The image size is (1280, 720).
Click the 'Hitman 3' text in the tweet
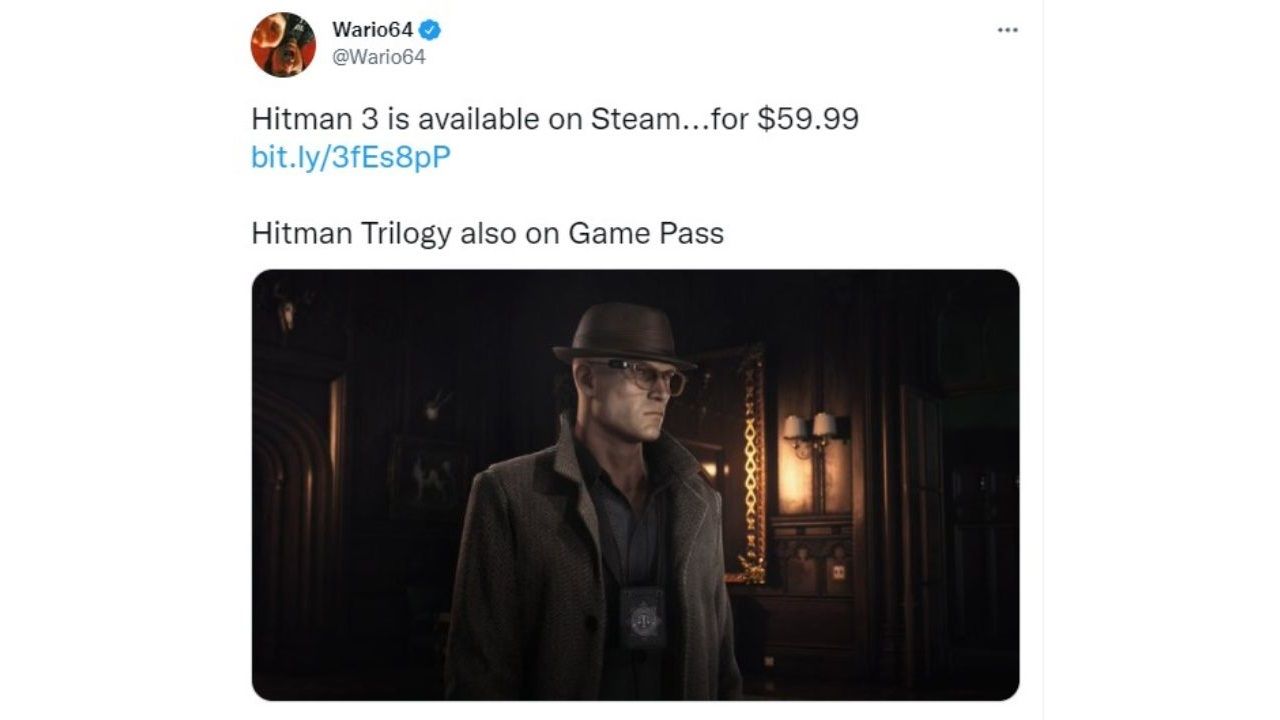tap(315, 119)
